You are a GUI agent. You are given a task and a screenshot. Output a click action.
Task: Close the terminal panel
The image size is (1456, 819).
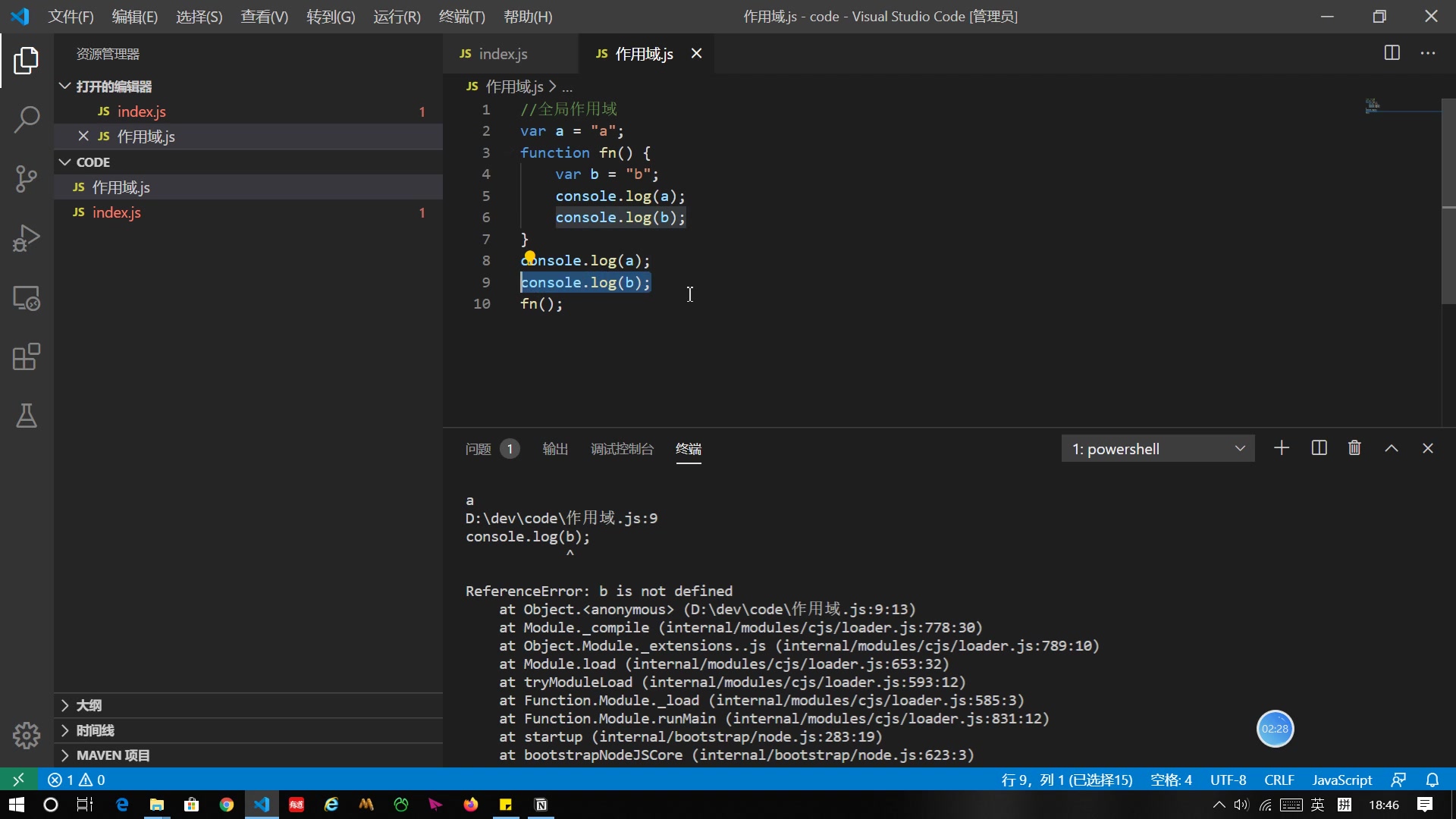tap(1428, 448)
